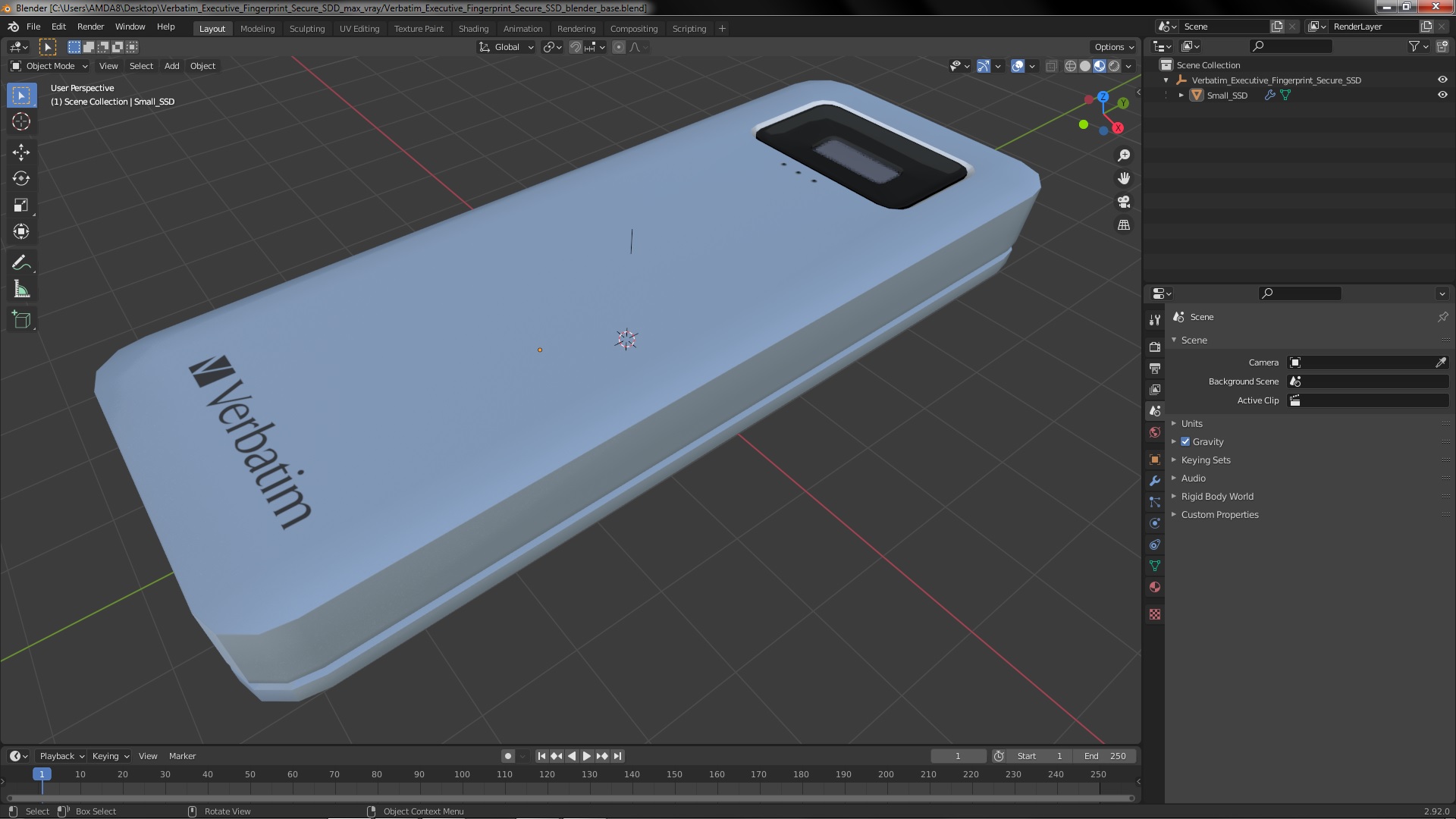
Task: Open the World properties tab
Action: (1155, 432)
